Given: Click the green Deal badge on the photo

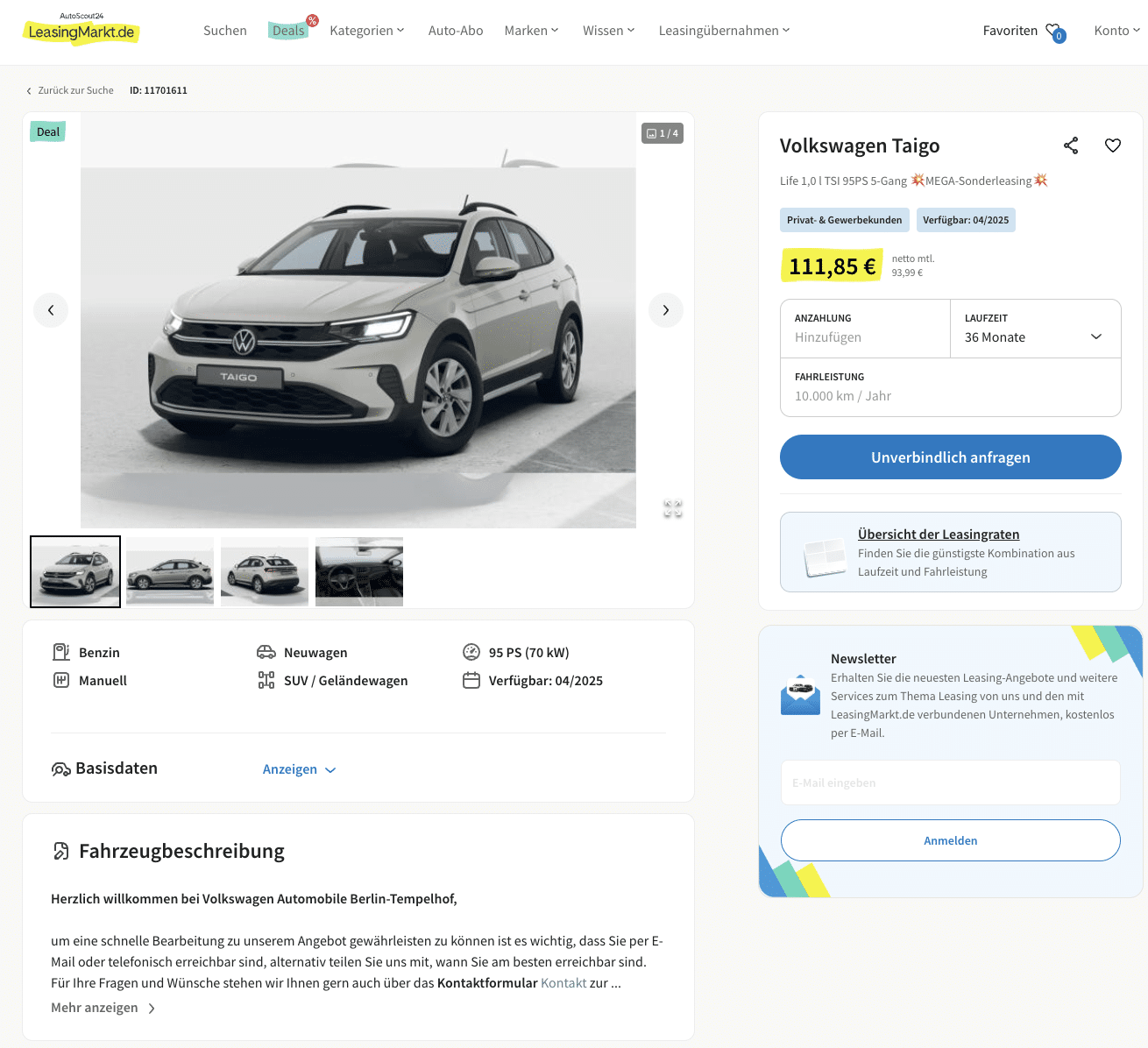Looking at the screenshot, I should (48, 132).
